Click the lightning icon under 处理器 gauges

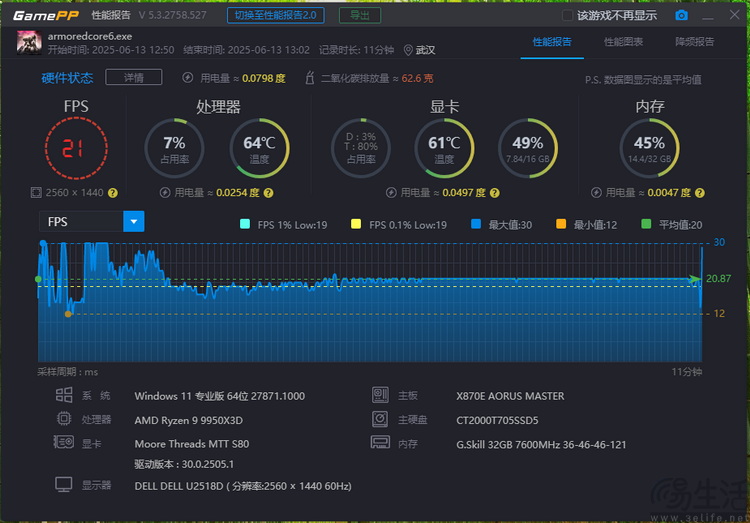tap(165, 192)
